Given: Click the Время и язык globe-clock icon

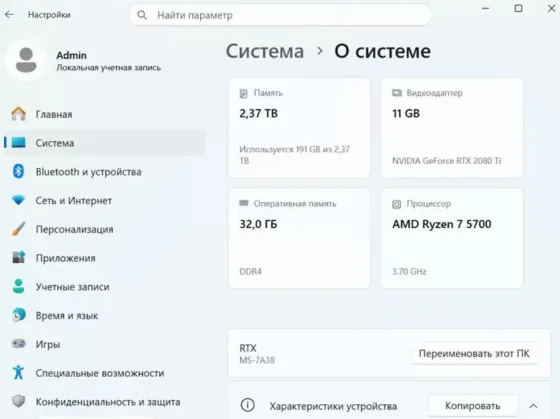Looking at the screenshot, I should coord(18,315).
